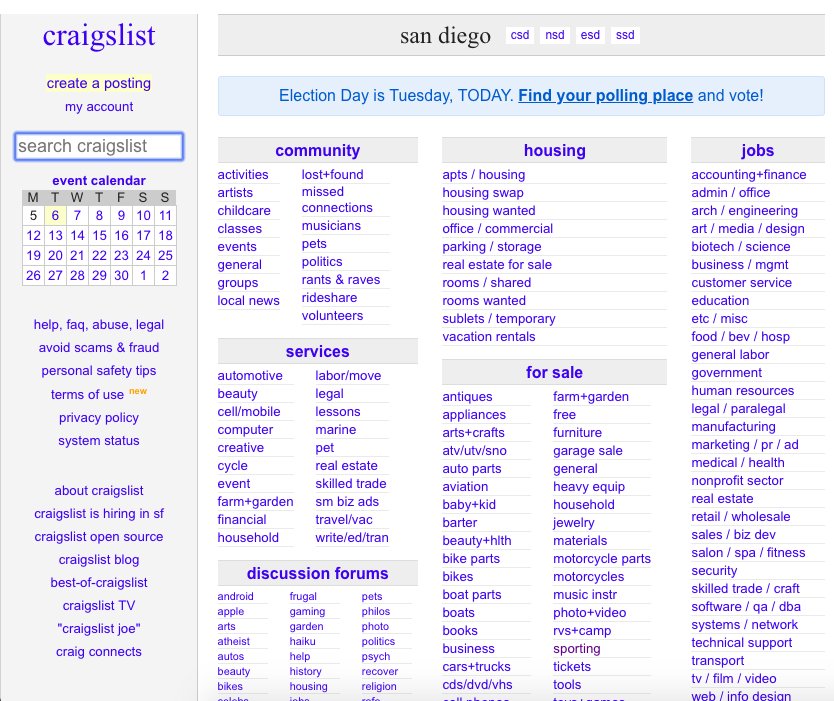This screenshot has width=834, height=701.
Task: Open the create a posting page
Action: point(99,83)
